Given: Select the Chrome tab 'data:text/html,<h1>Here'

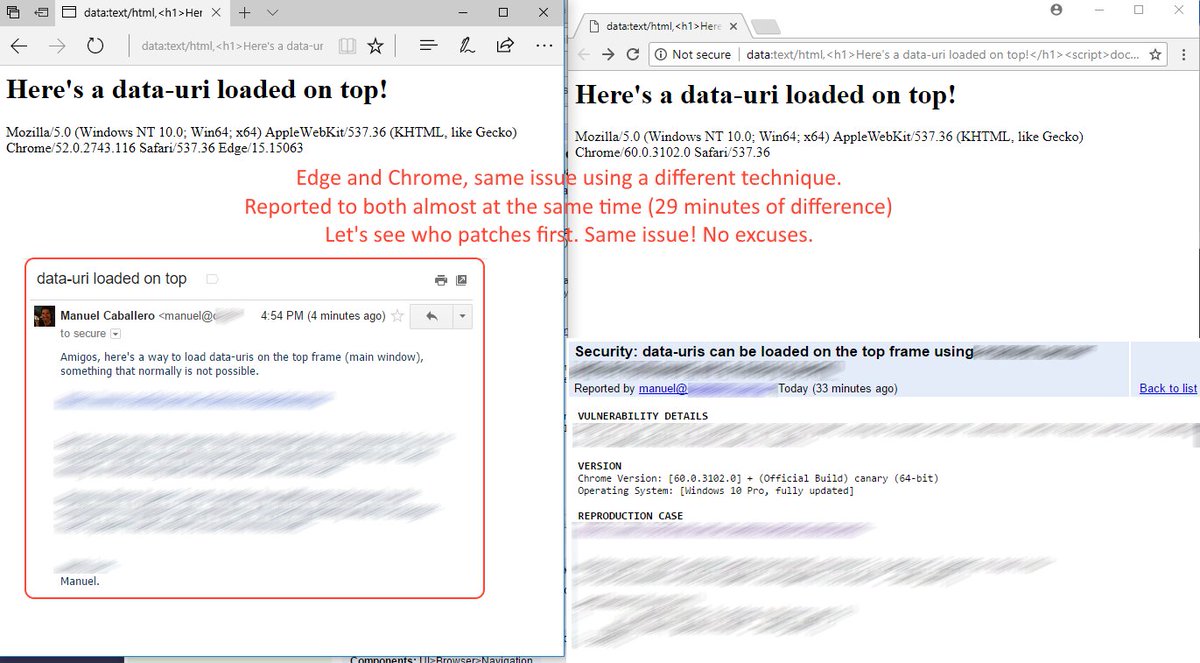Looking at the screenshot, I should coord(660,26).
